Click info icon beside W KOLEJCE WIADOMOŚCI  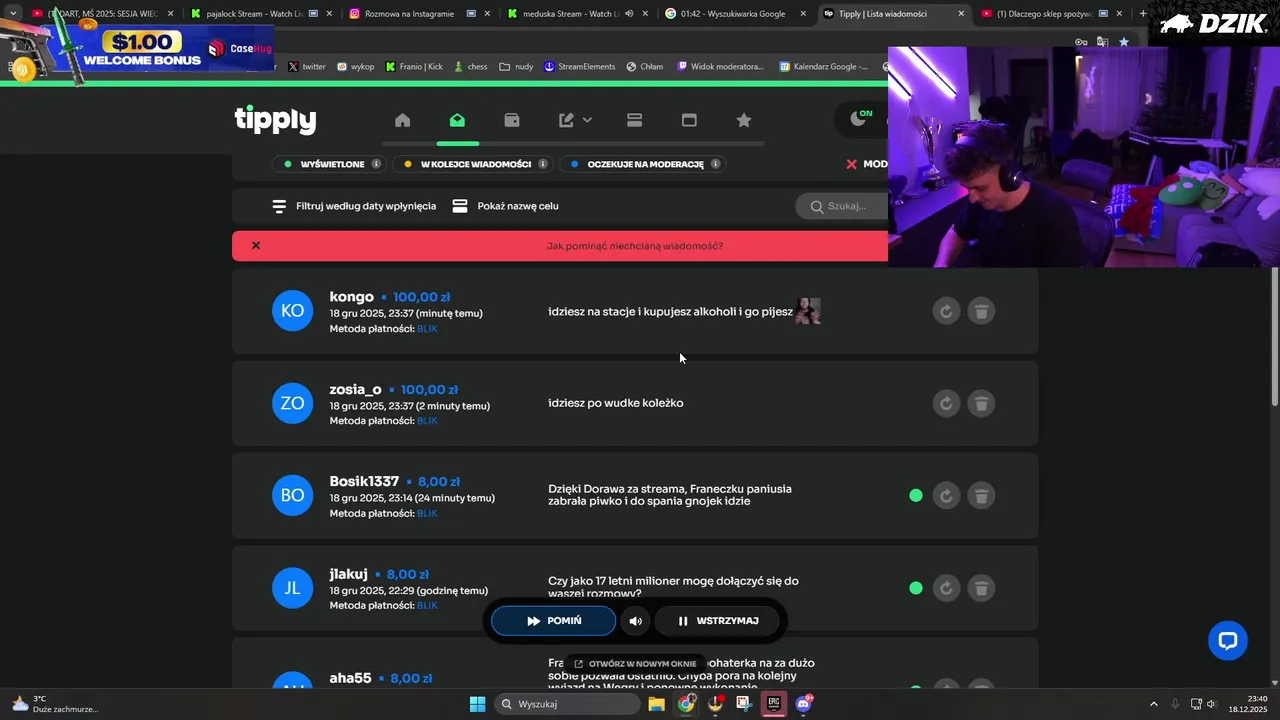click(x=543, y=164)
